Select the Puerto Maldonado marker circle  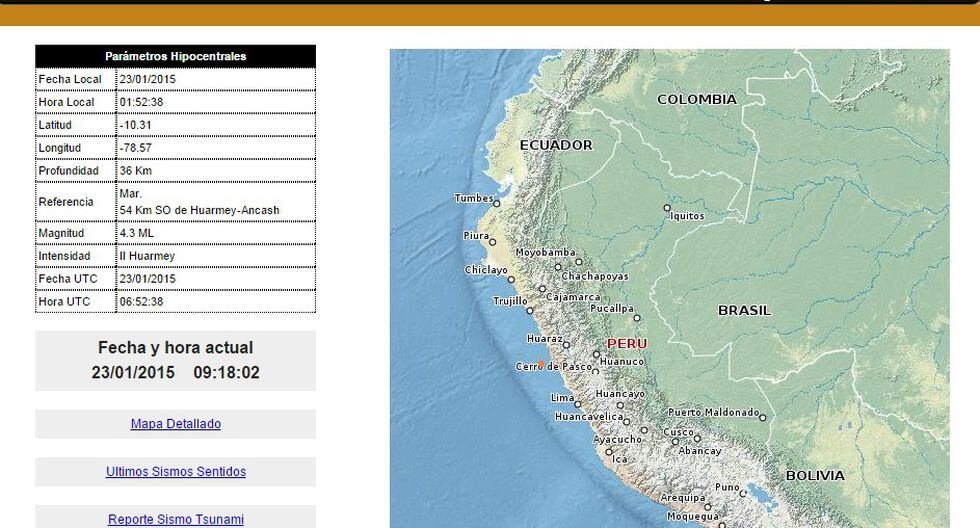click(x=762, y=417)
